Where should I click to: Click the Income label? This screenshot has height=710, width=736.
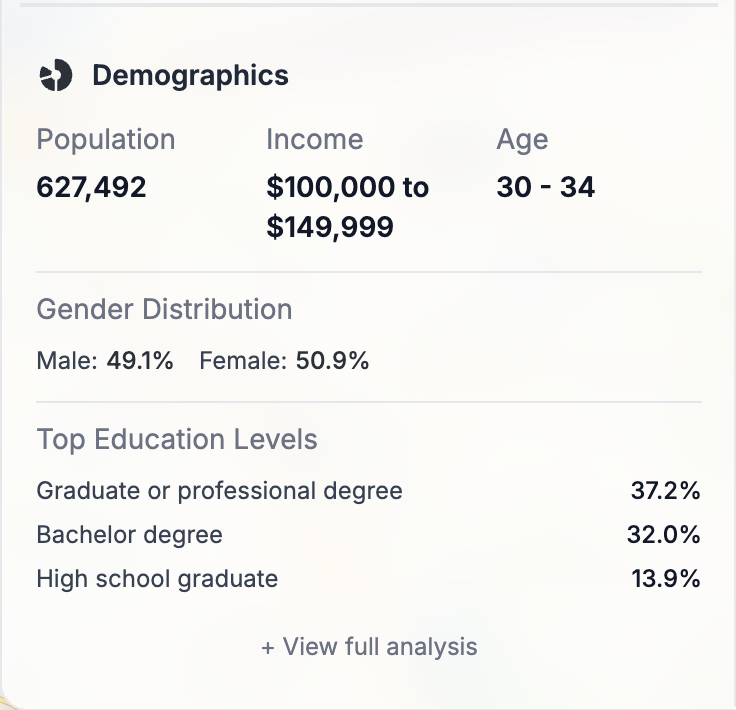click(314, 140)
